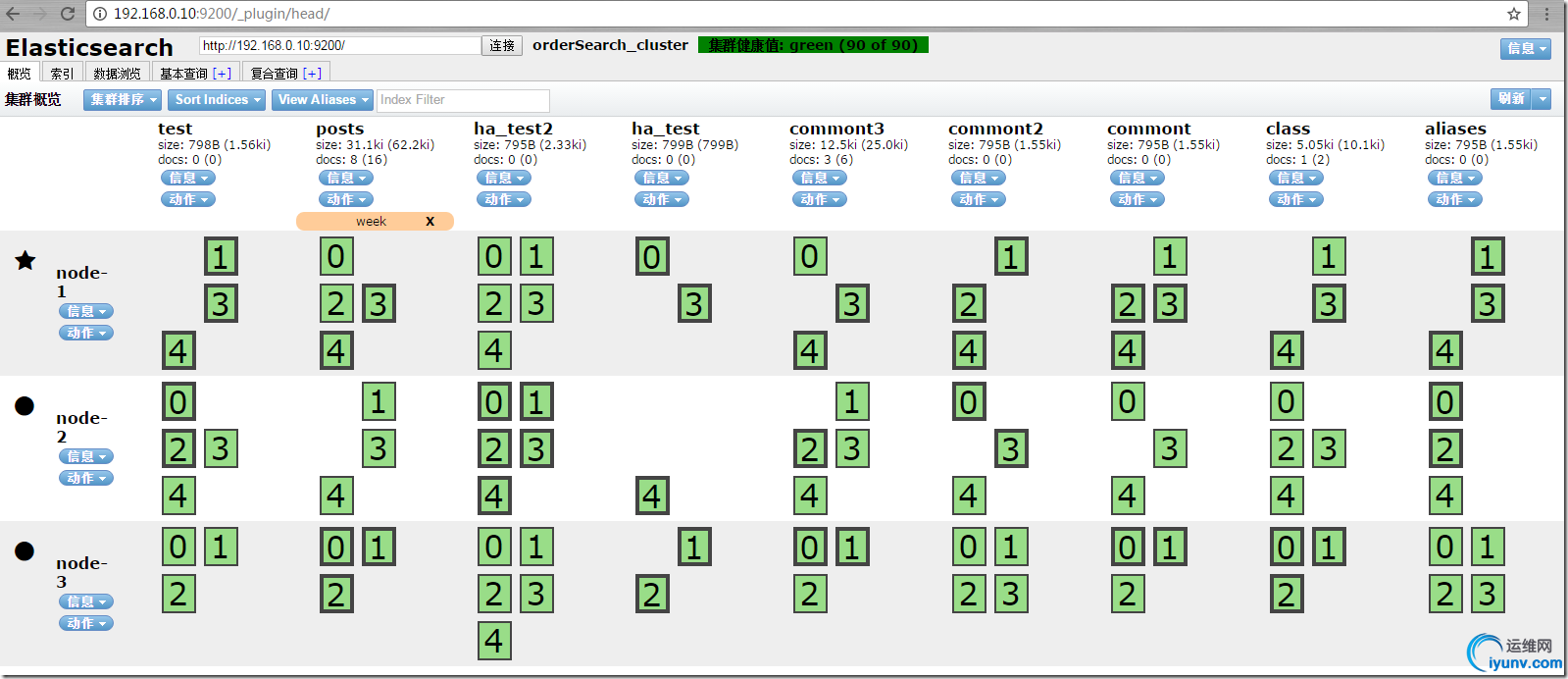Viewport: 1568px width, 679px height.
Task: Open 信息 dropdown for aliases index
Action: tap(1455, 178)
